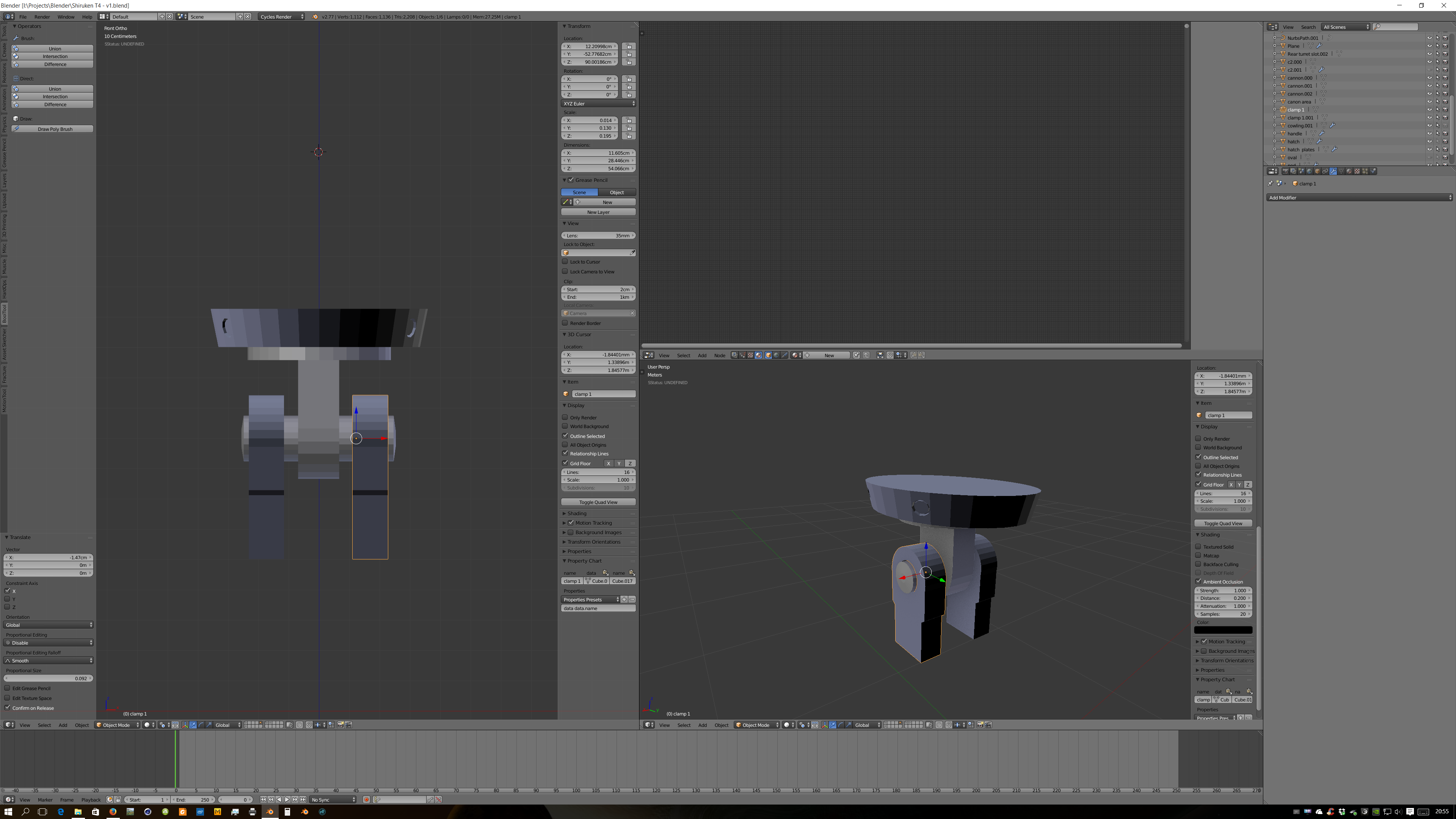Render OpenGL animation clapper in front view header
Viewport: 1456px width, 819px height.
pyautogui.click(x=348, y=725)
